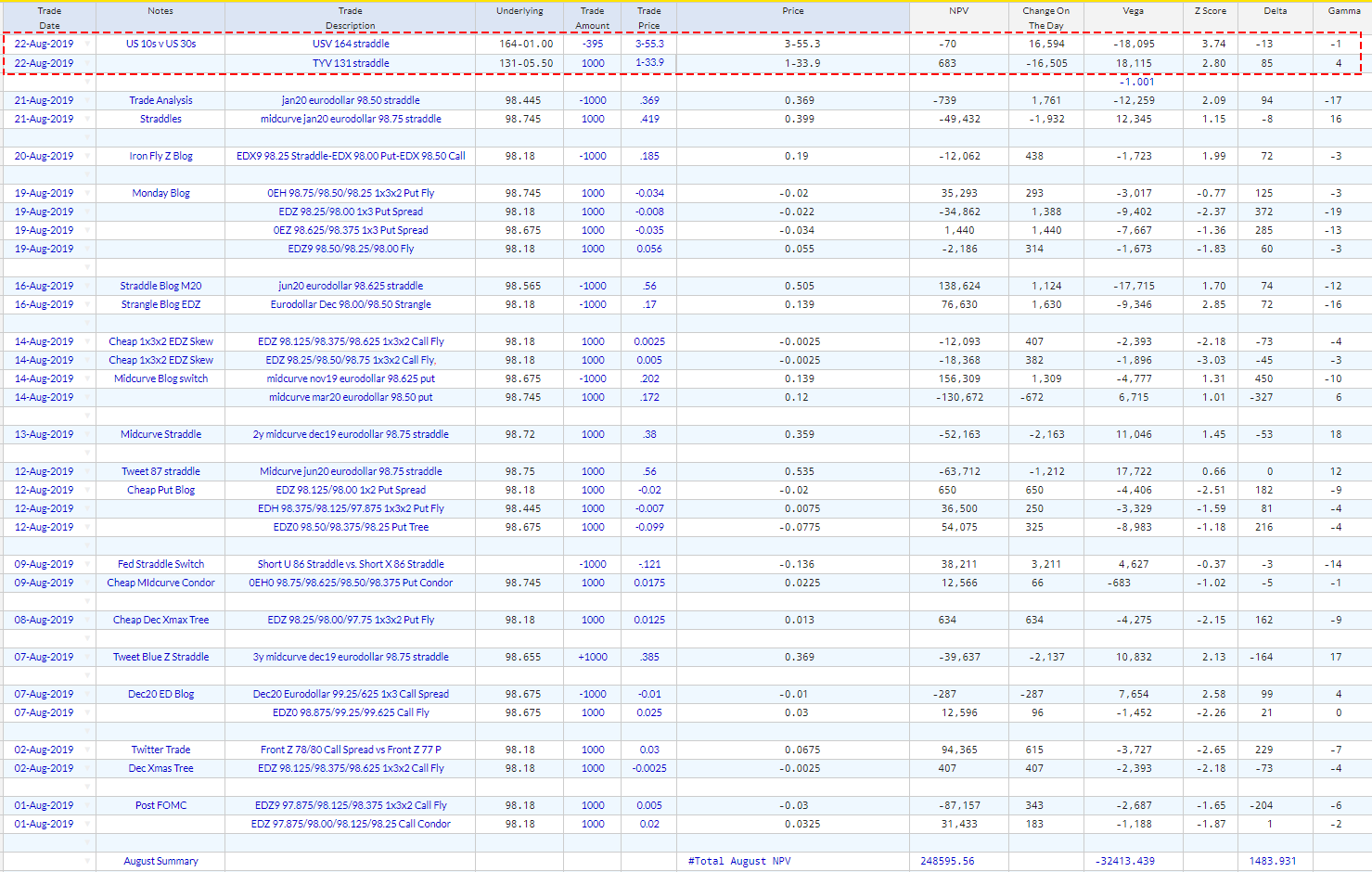Select the Trade Description column header
This screenshot has width=1372, height=872.
(350, 18)
